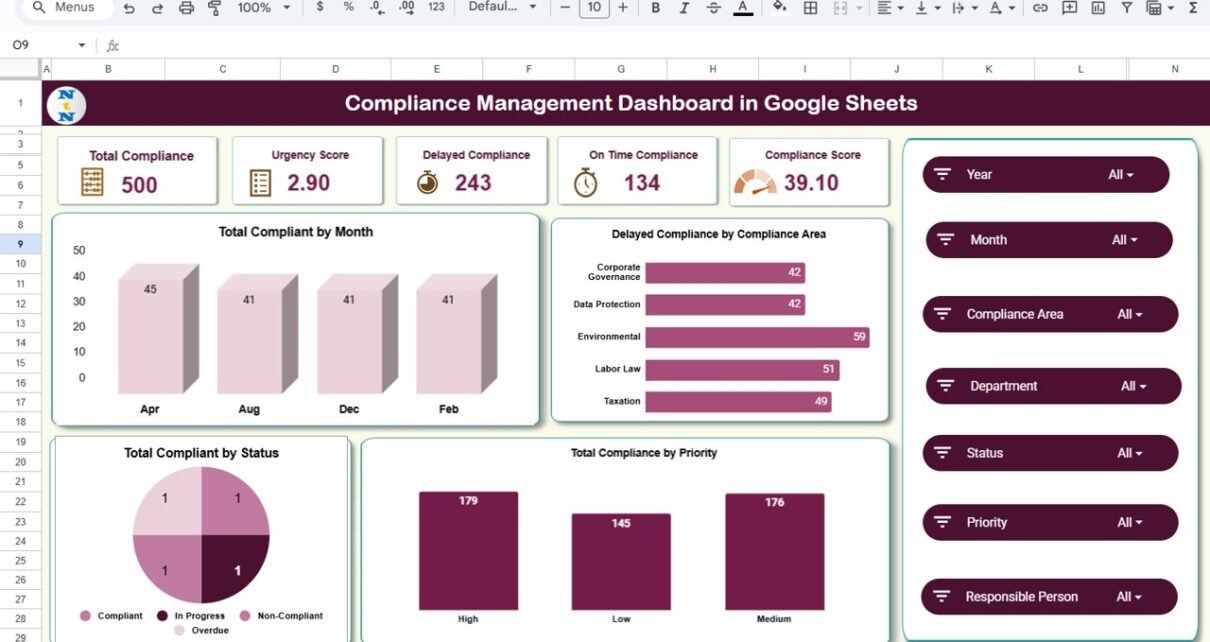Click the Create a filter icon

tap(1126, 8)
